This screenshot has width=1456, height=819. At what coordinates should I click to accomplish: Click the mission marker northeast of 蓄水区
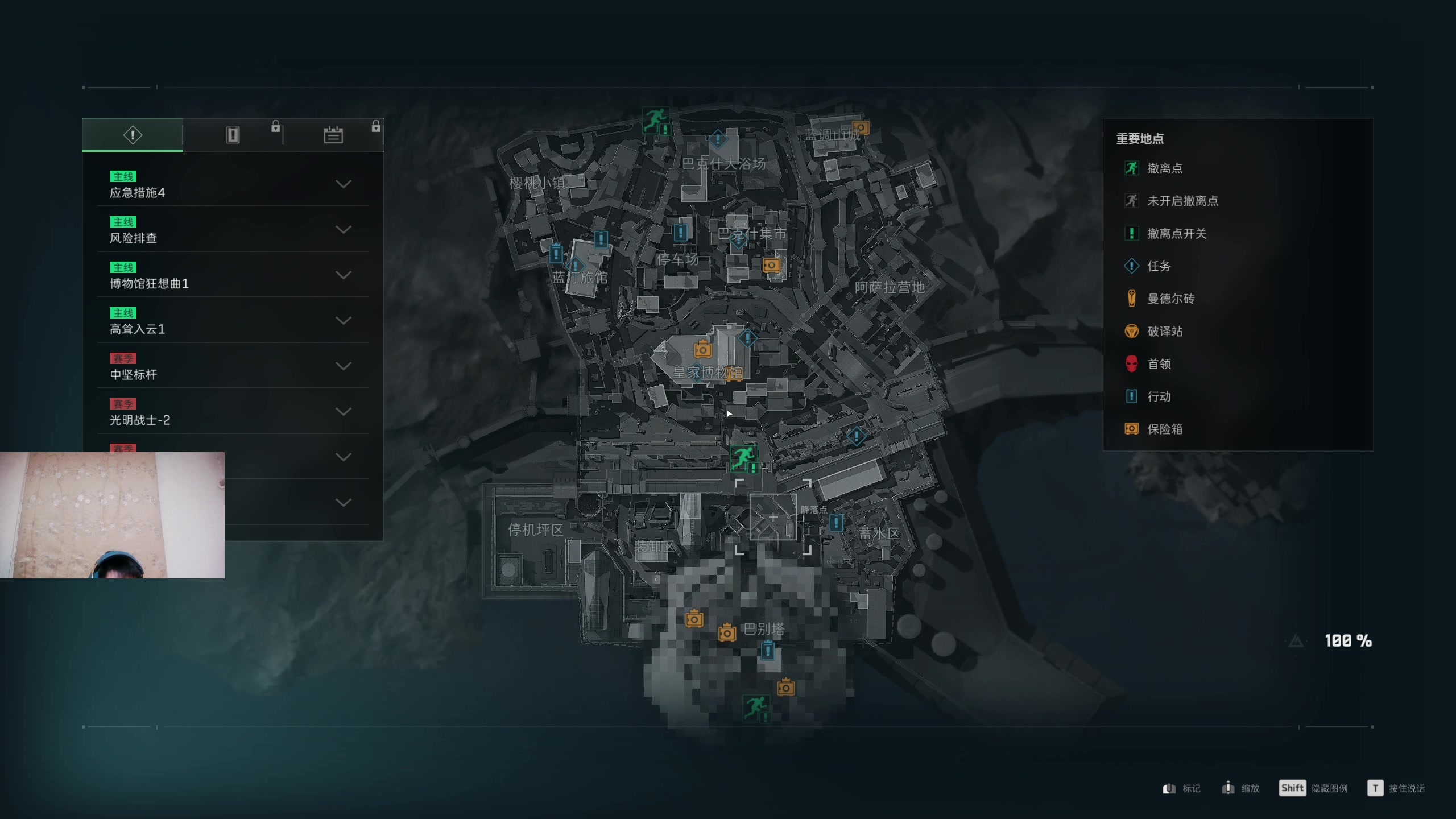pyautogui.click(x=856, y=436)
